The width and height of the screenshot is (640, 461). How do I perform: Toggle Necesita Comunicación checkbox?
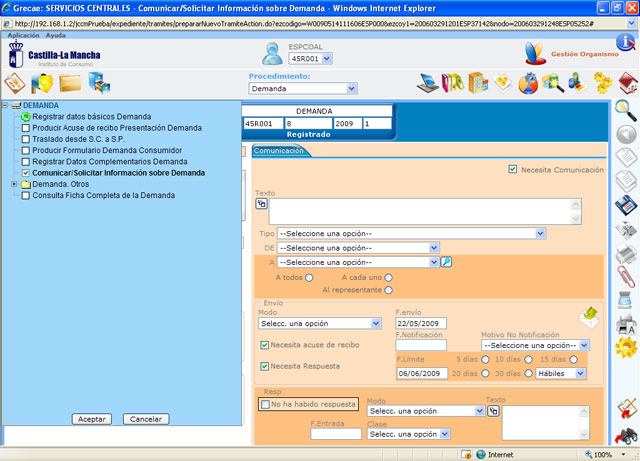pyautogui.click(x=513, y=169)
